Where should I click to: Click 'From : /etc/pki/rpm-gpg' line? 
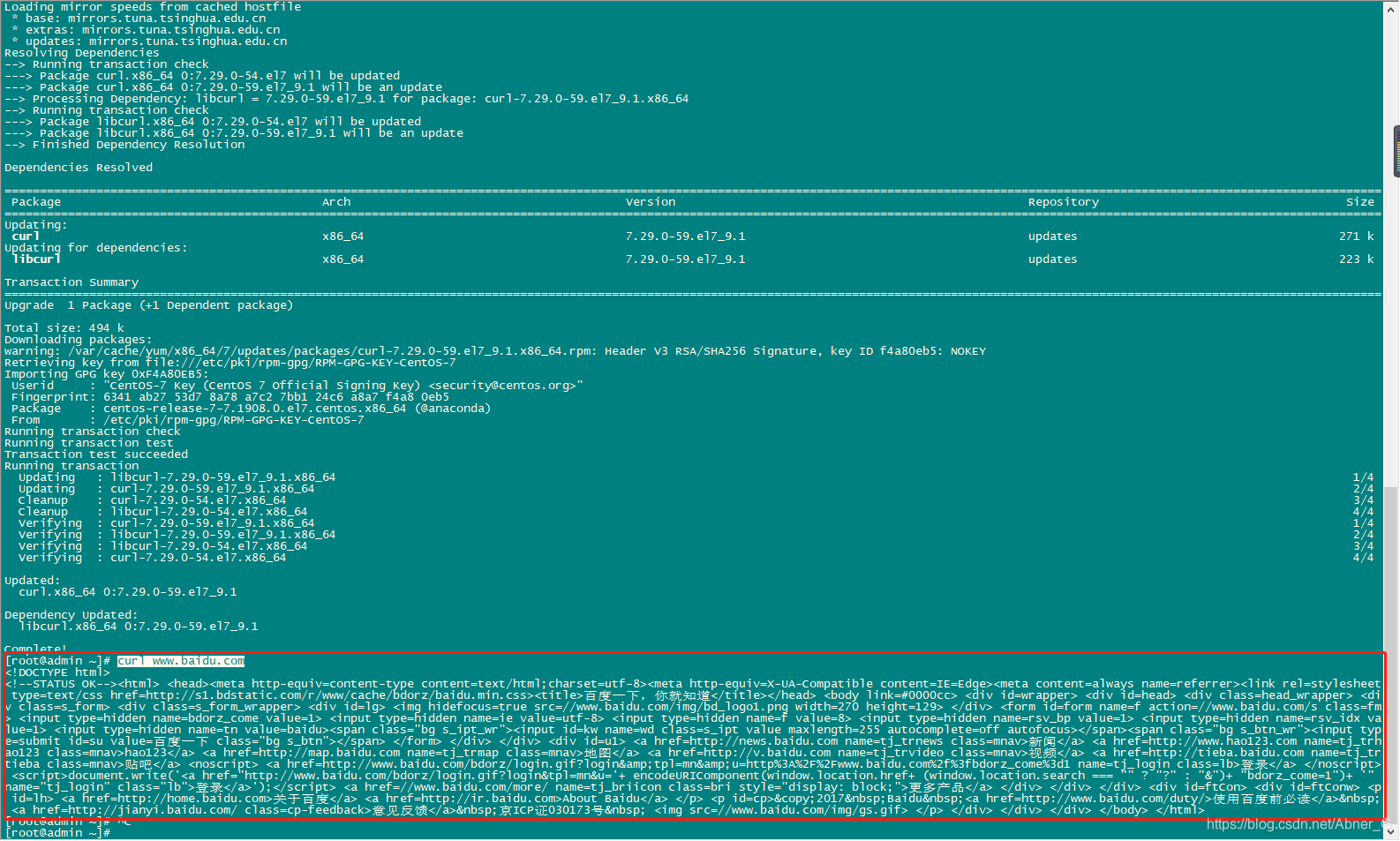(188, 420)
